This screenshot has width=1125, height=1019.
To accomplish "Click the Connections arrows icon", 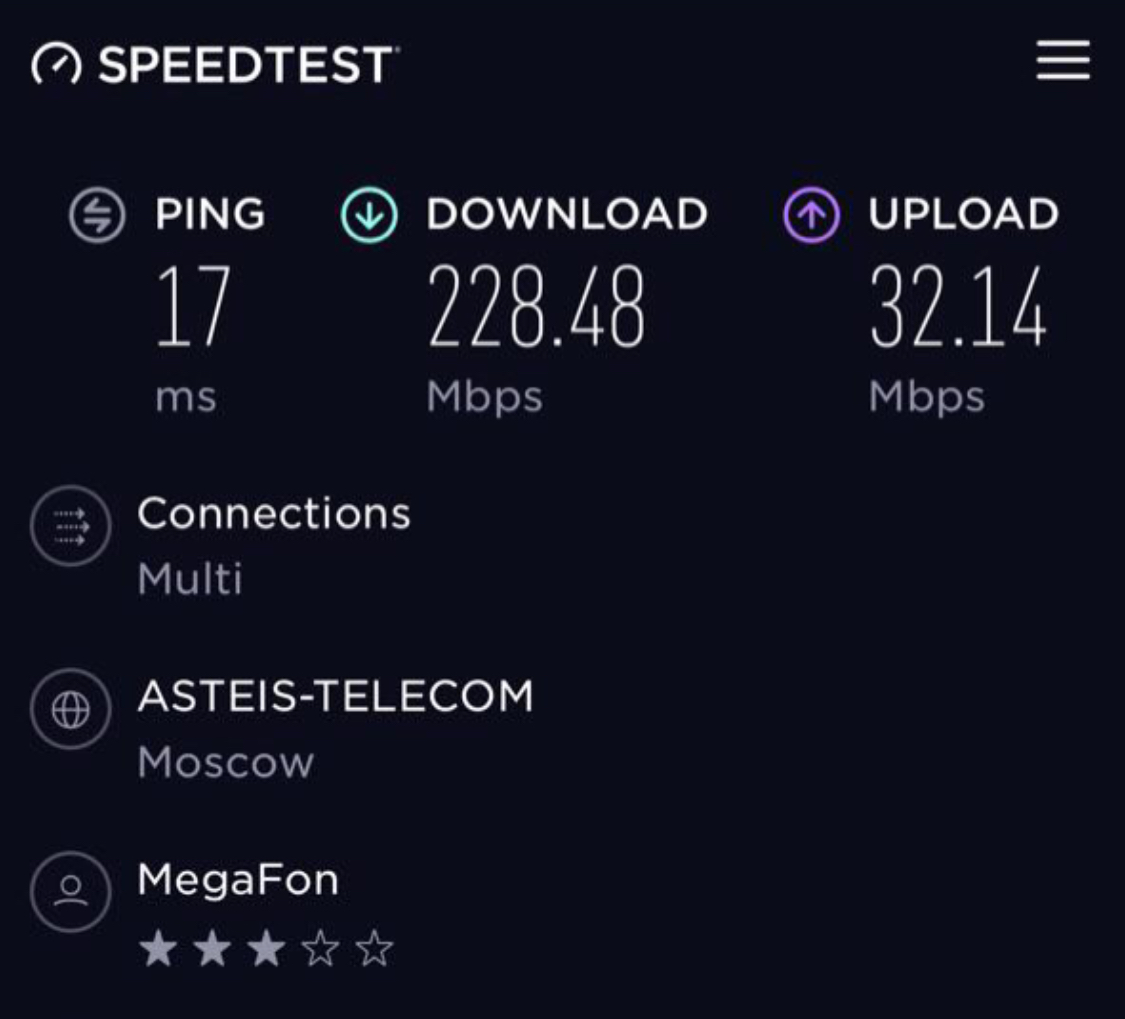I will tap(69, 526).
